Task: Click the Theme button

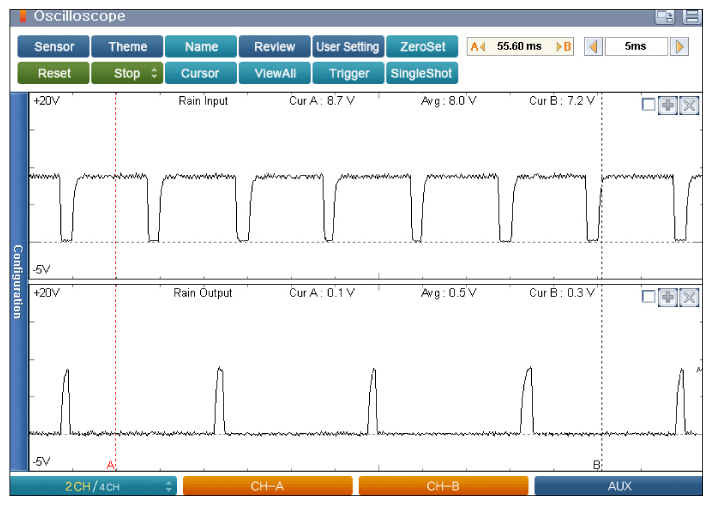Action: [127, 47]
